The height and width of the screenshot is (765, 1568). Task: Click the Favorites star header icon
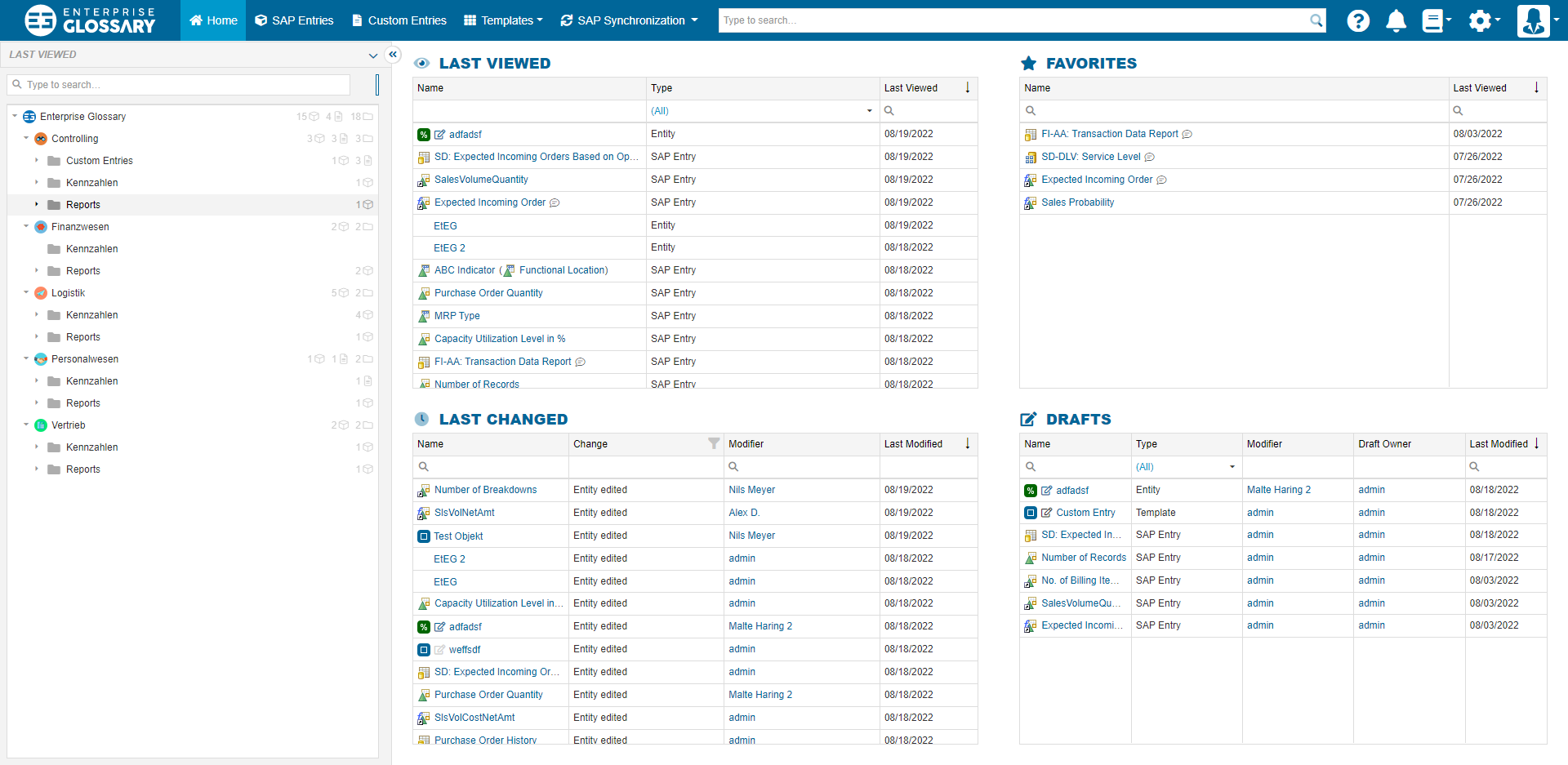1029,63
